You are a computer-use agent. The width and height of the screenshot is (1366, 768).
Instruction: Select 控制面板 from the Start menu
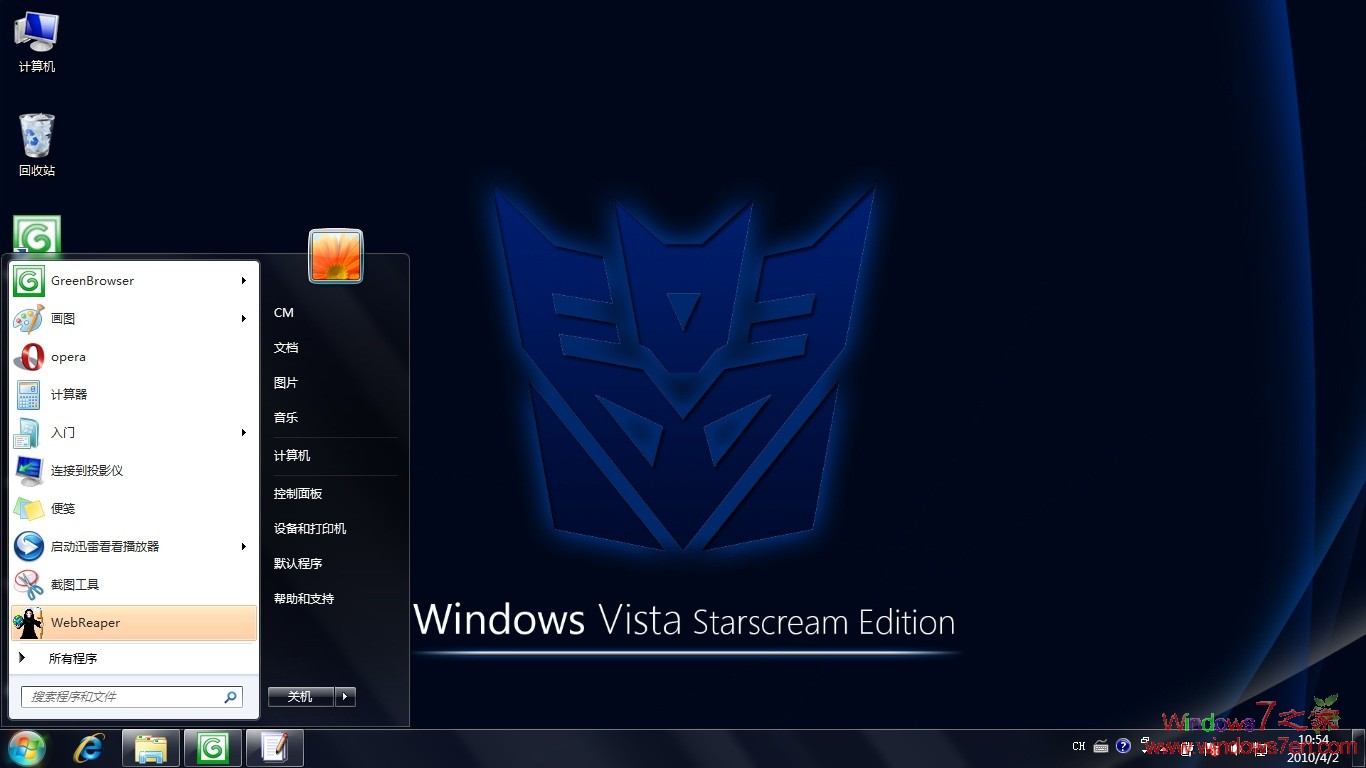[x=296, y=492]
